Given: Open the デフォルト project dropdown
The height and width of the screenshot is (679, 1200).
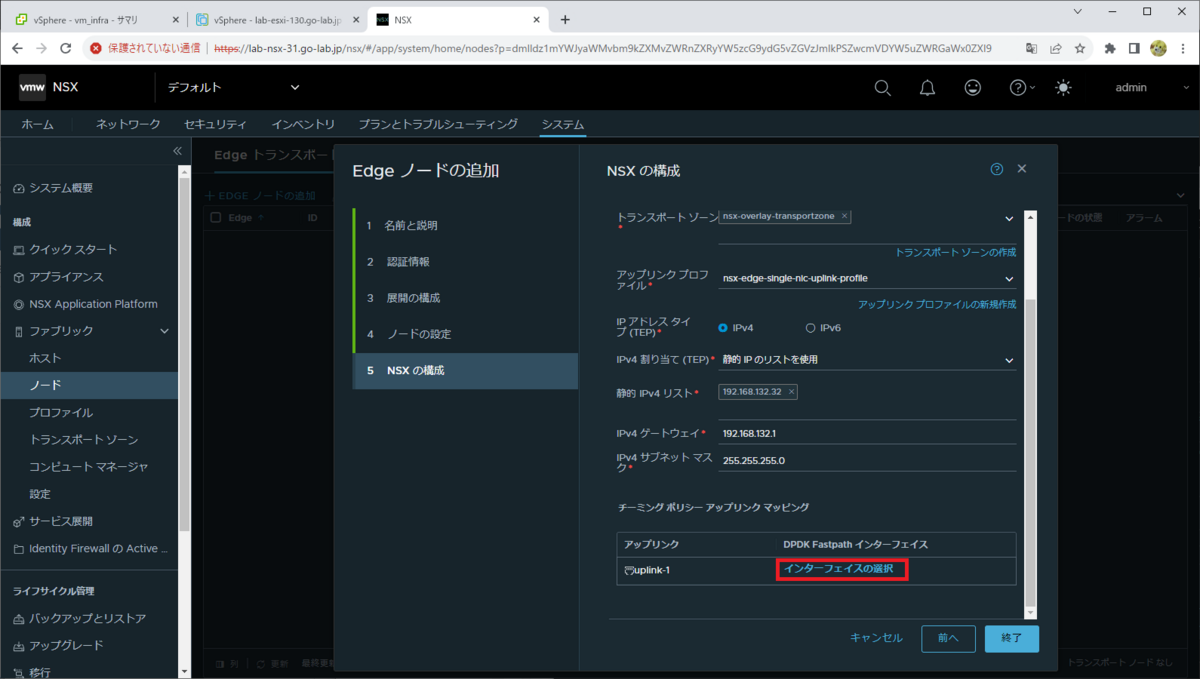Looking at the screenshot, I should (x=233, y=88).
